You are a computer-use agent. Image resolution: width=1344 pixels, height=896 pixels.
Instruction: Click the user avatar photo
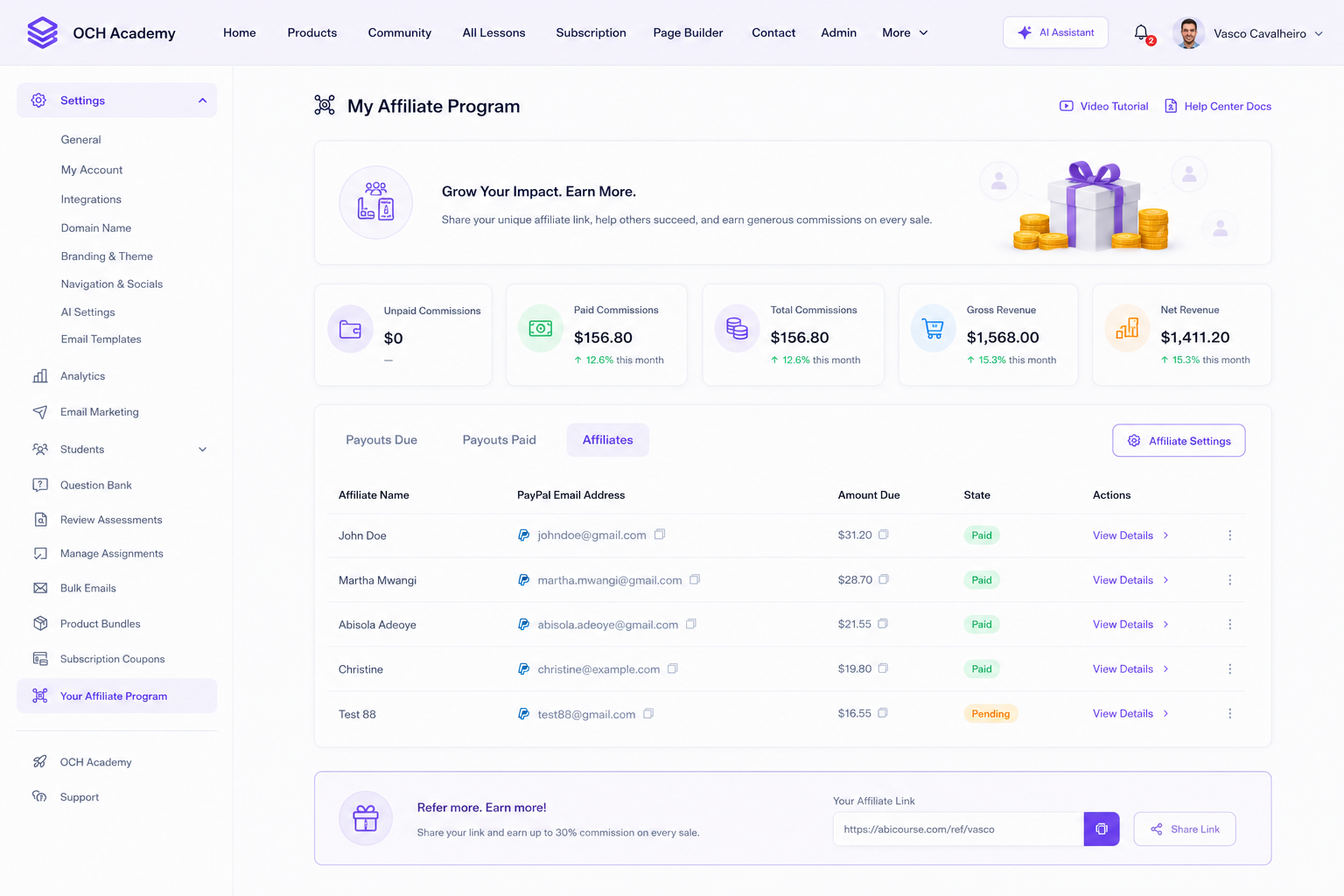click(1187, 33)
